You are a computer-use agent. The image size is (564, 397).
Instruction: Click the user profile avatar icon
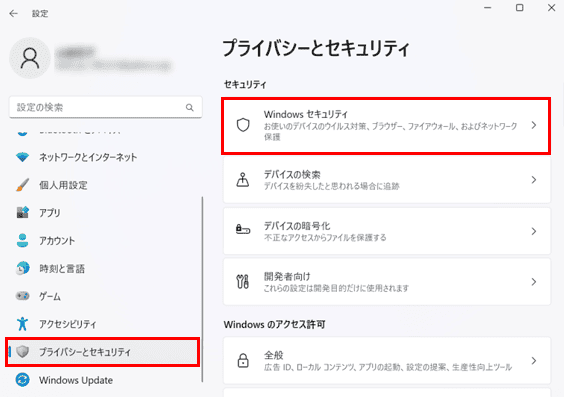(x=30, y=58)
